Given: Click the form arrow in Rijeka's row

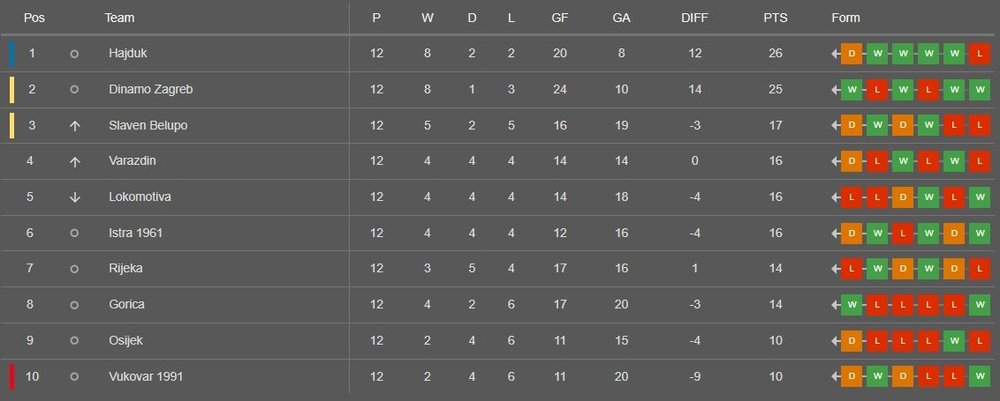Looking at the screenshot, I should (834, 269).
